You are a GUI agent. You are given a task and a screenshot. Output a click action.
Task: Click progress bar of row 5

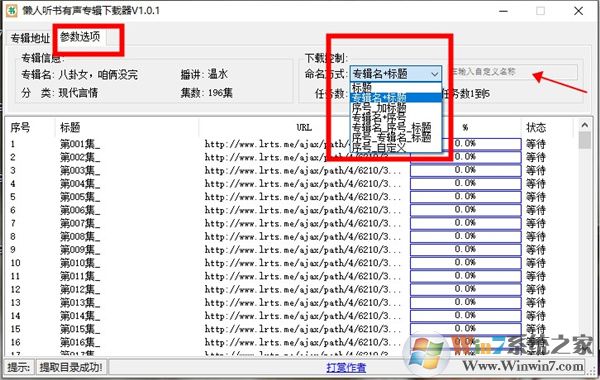(x=465, y=197)
